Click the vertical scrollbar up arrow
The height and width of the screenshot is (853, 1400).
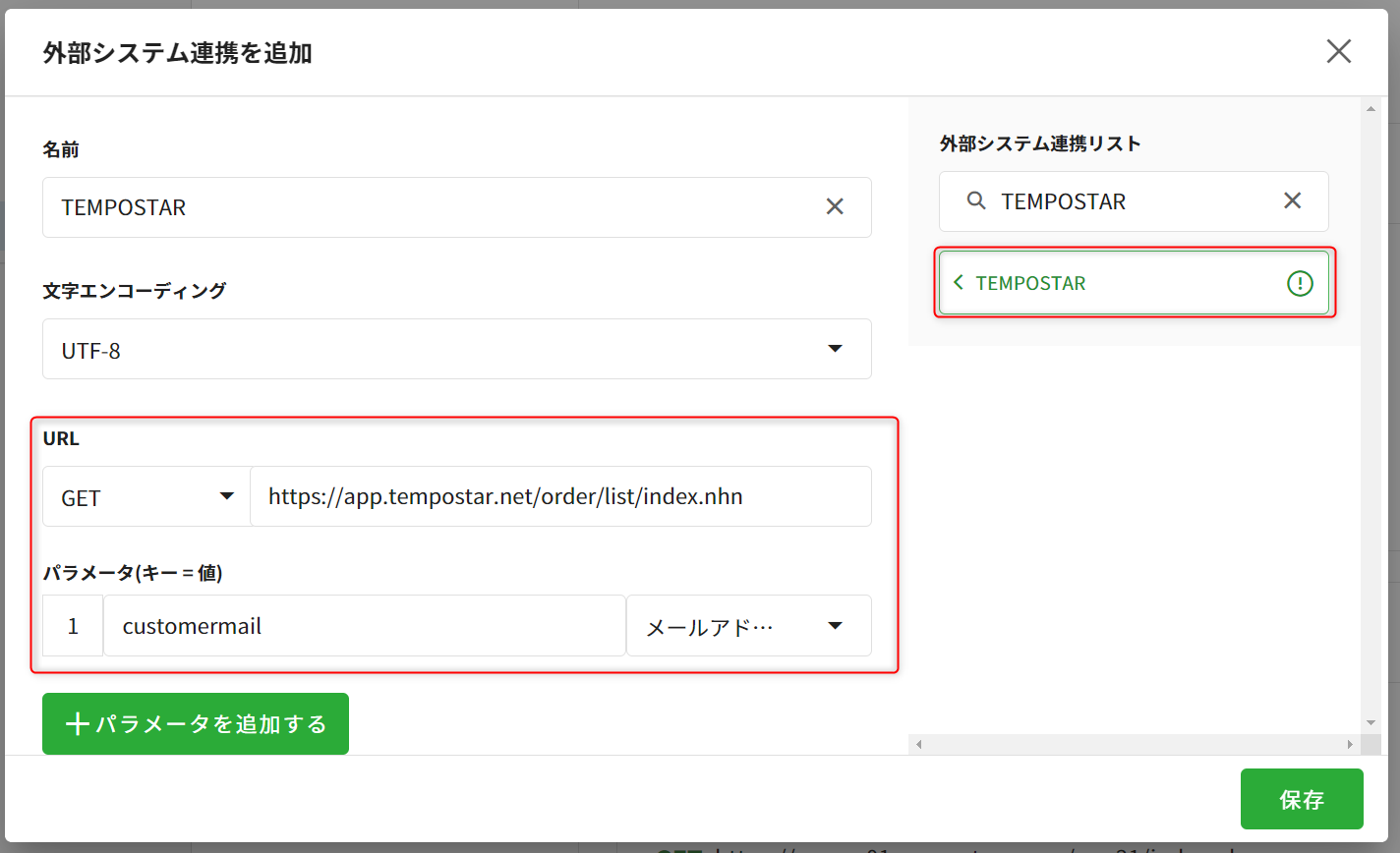(x=1371, y=107)
